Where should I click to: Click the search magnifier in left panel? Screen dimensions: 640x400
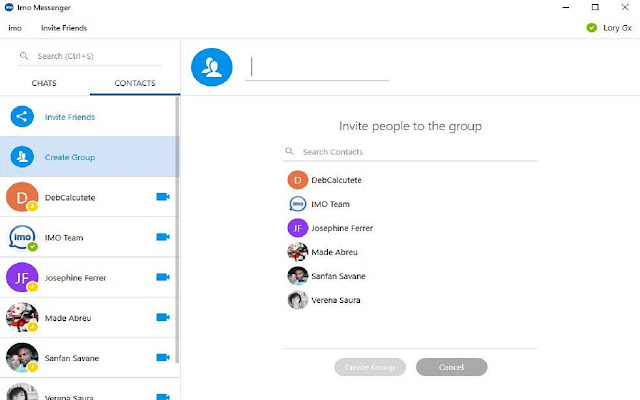pos(24,56)
